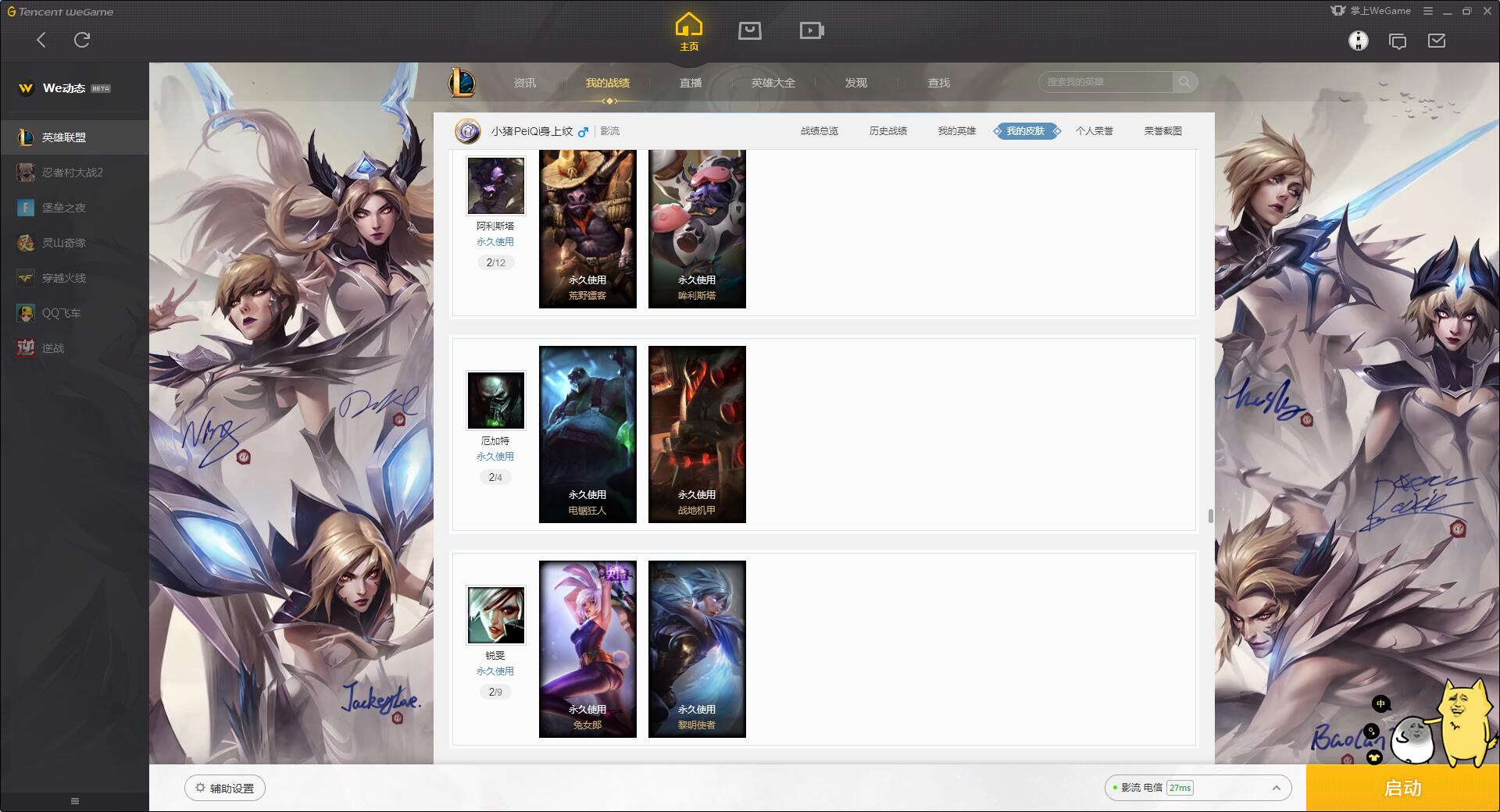Click the 厄加特 champion portrait

tap(496, 401)
